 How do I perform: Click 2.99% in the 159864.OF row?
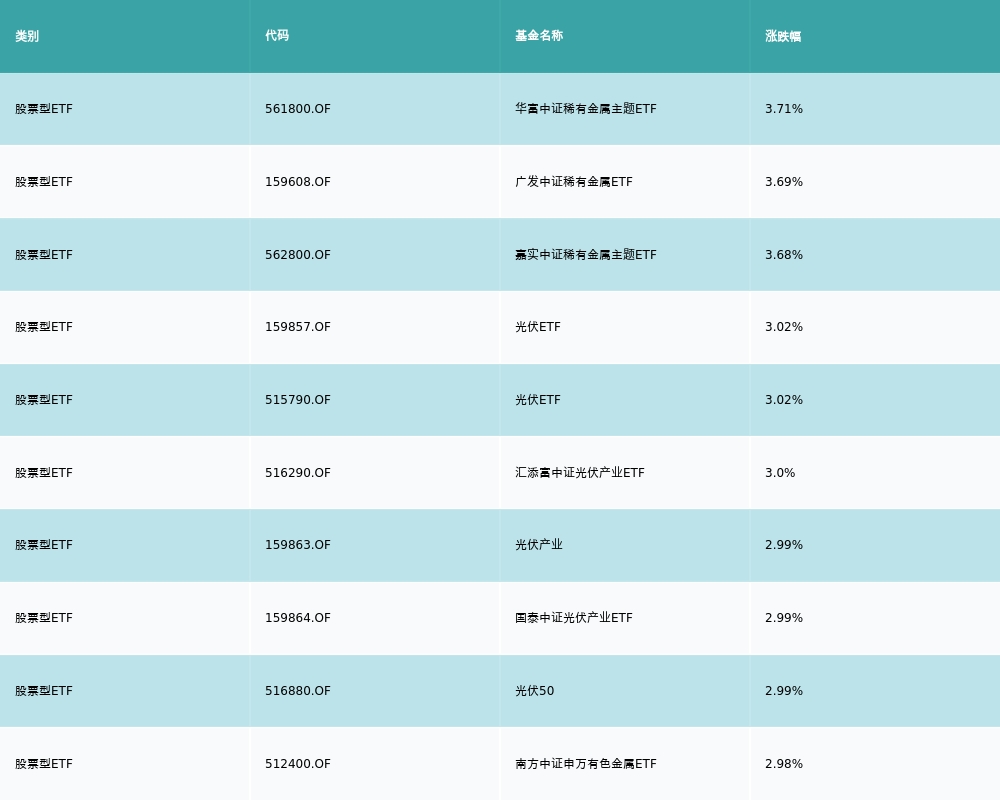784,618
